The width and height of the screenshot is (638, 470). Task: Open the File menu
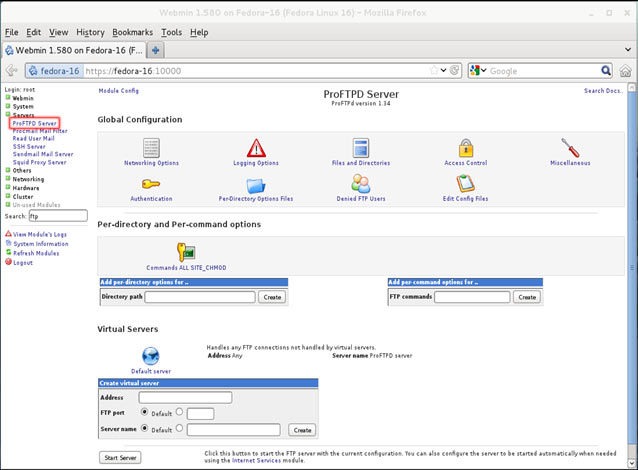click(11, 32)
